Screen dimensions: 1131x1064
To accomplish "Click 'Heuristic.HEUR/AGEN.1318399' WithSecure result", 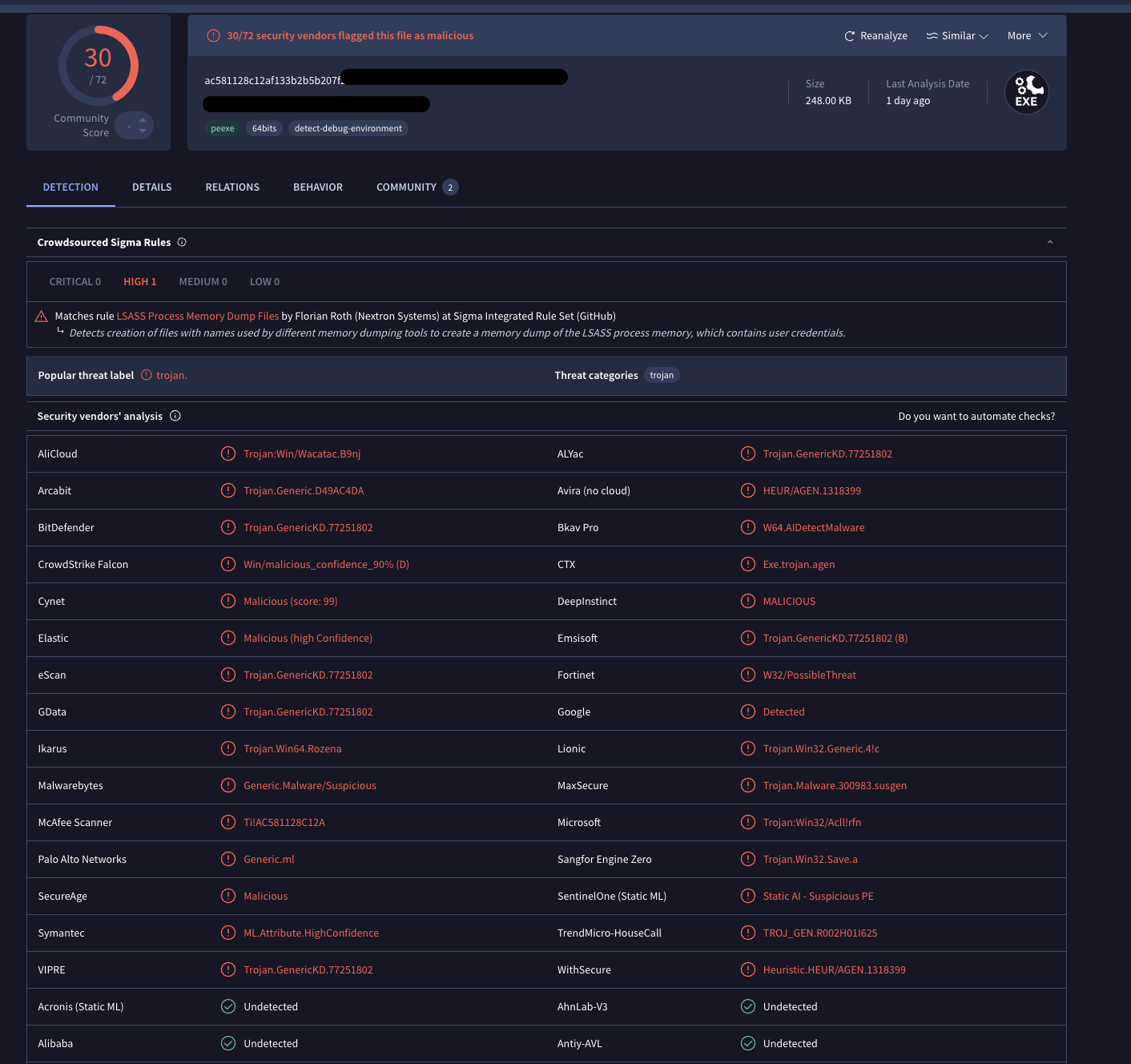I will (835, 970).
